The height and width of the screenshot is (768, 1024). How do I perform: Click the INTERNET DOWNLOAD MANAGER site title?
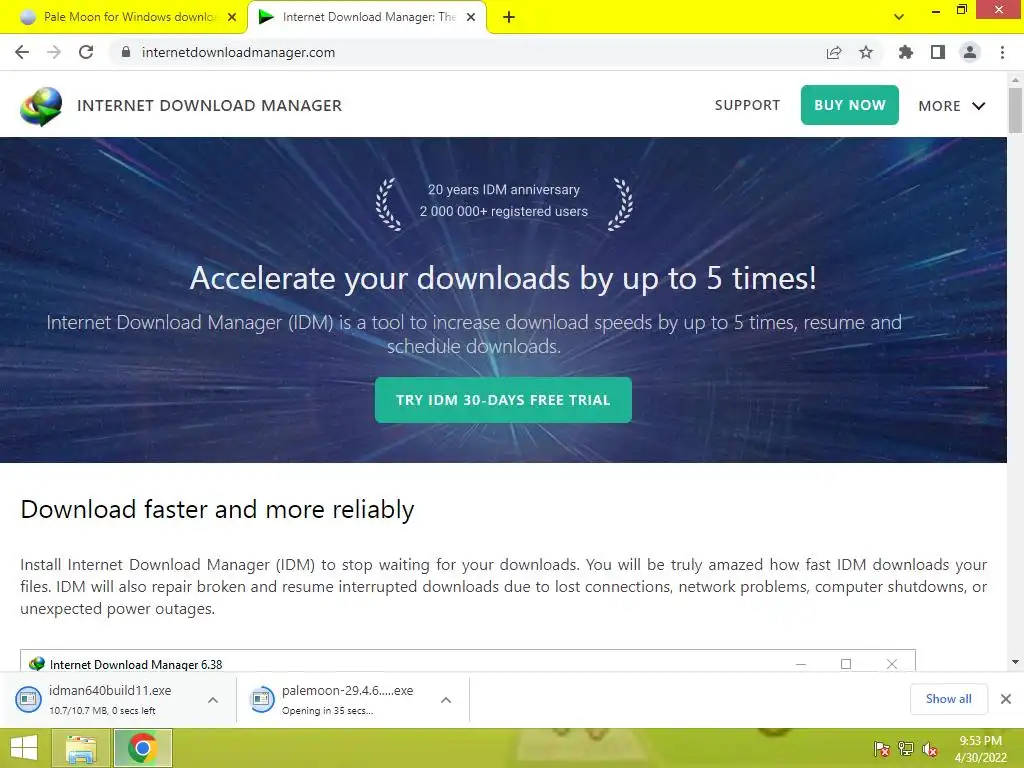click(210, 105)
